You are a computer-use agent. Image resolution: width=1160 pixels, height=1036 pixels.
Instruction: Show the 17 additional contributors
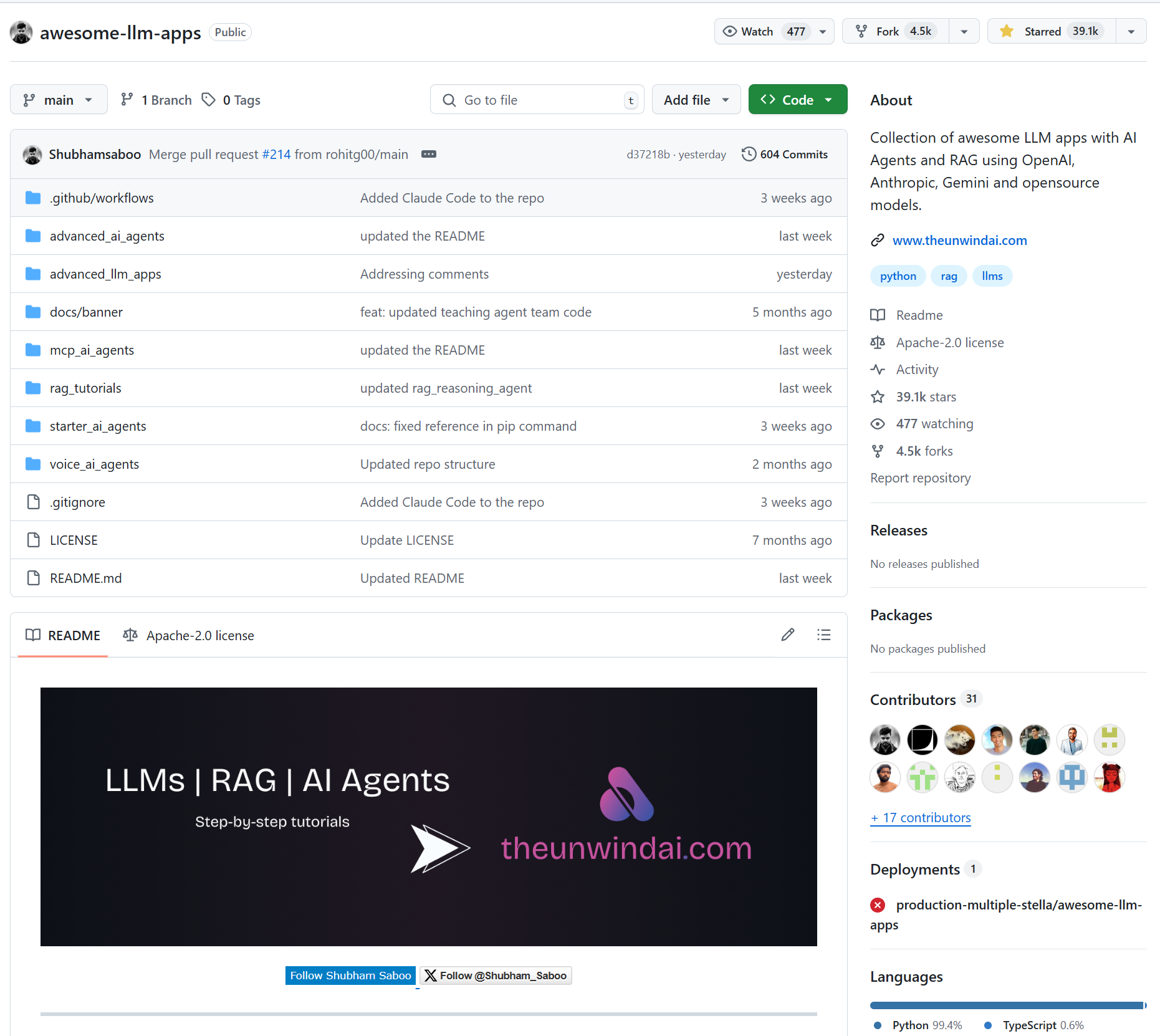pos(920,817)
